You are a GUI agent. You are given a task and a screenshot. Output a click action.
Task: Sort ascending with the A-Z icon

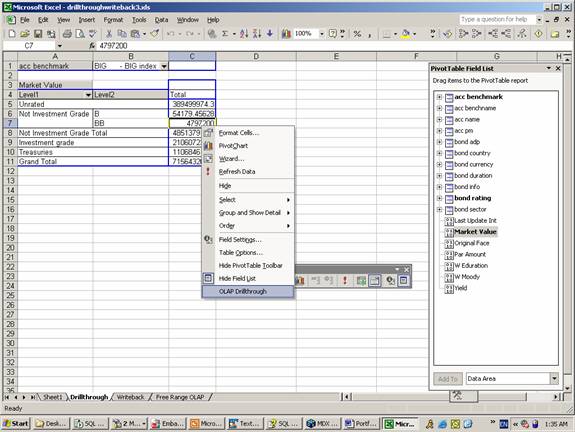click(x=244, y=34)
